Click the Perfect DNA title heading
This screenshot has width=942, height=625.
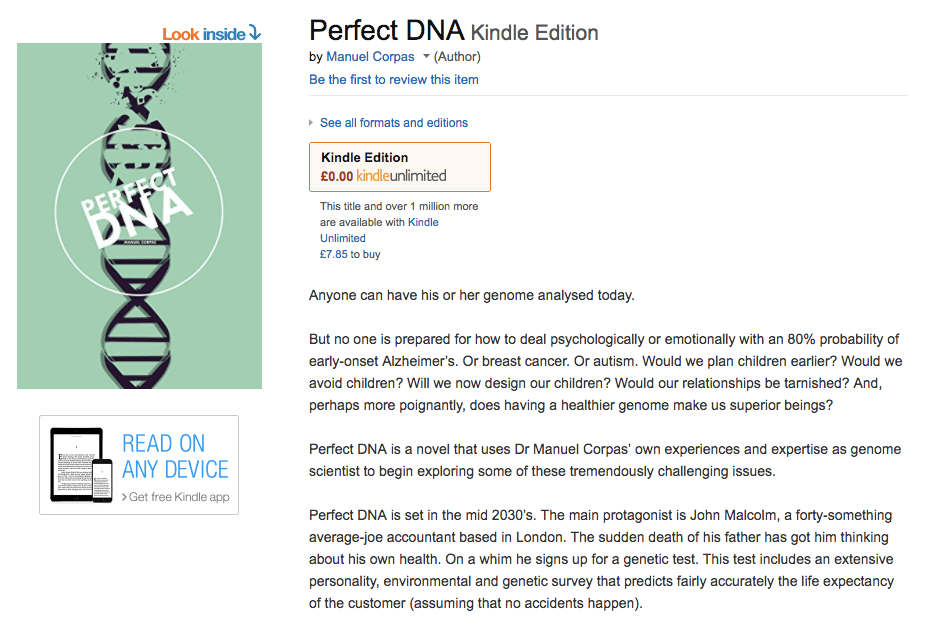click(386, 30)
